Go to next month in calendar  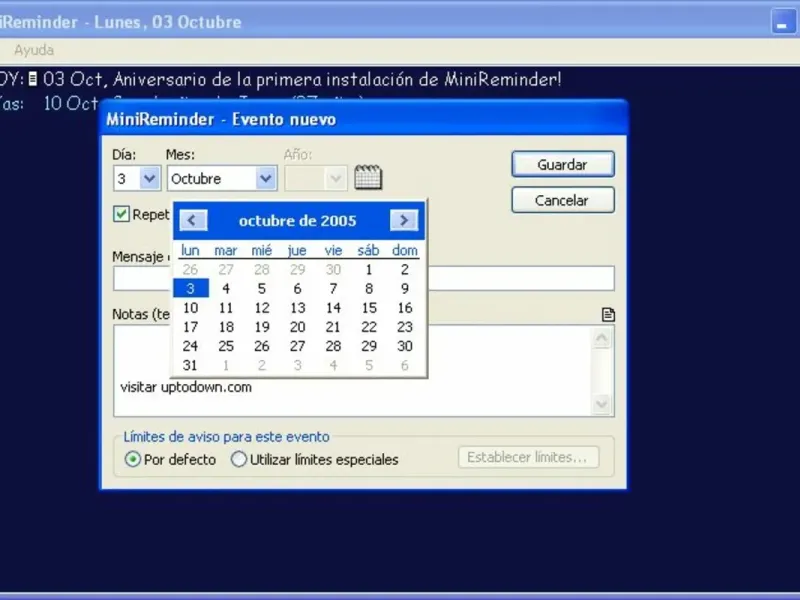[404, 220]
